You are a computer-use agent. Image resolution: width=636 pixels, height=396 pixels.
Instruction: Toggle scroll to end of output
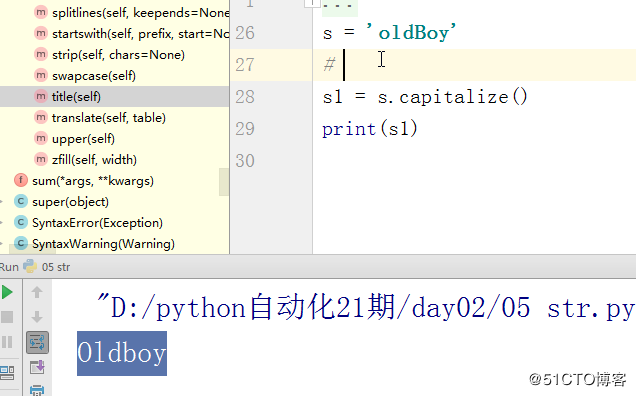point(37,367)
